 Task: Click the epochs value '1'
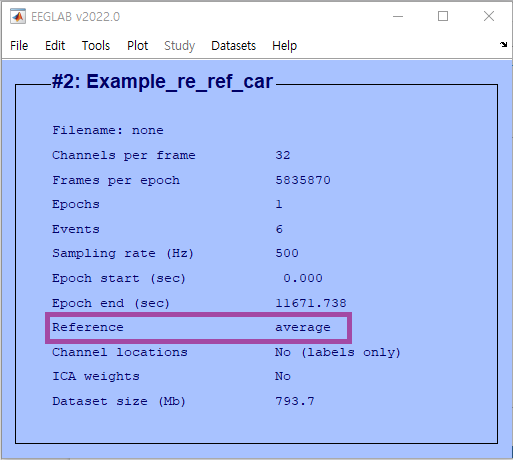coord(279,204)
